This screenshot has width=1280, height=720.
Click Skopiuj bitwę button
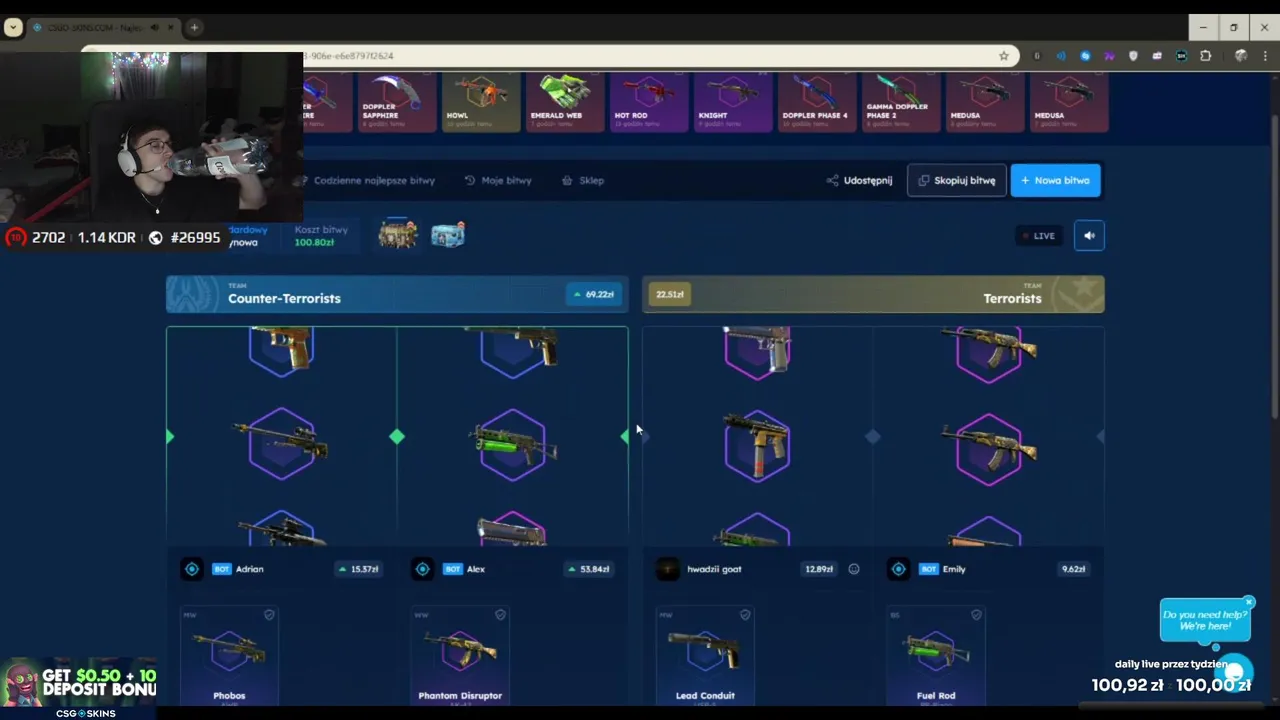(957, 180)
